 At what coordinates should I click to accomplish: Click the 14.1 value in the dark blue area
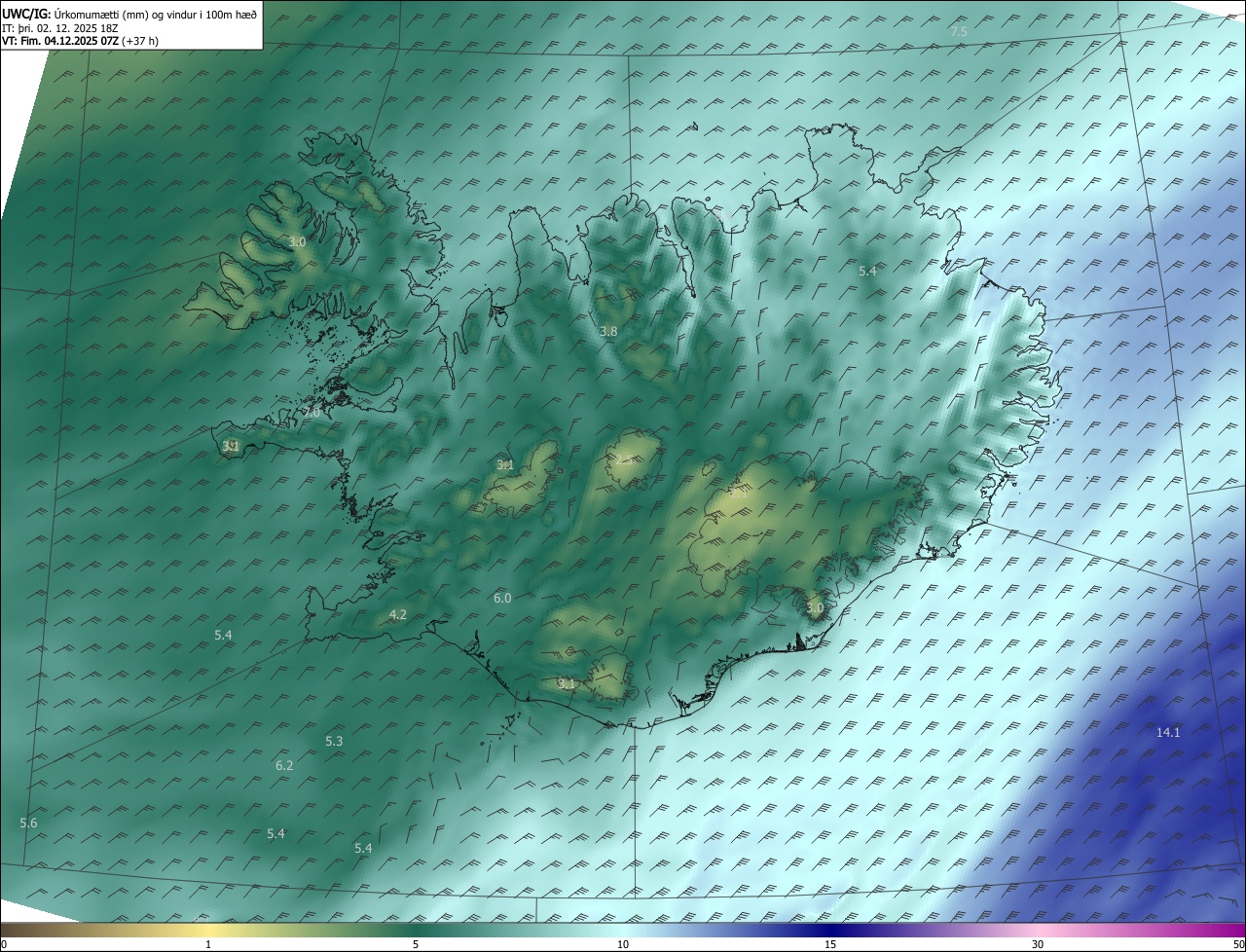[1168, 732]
